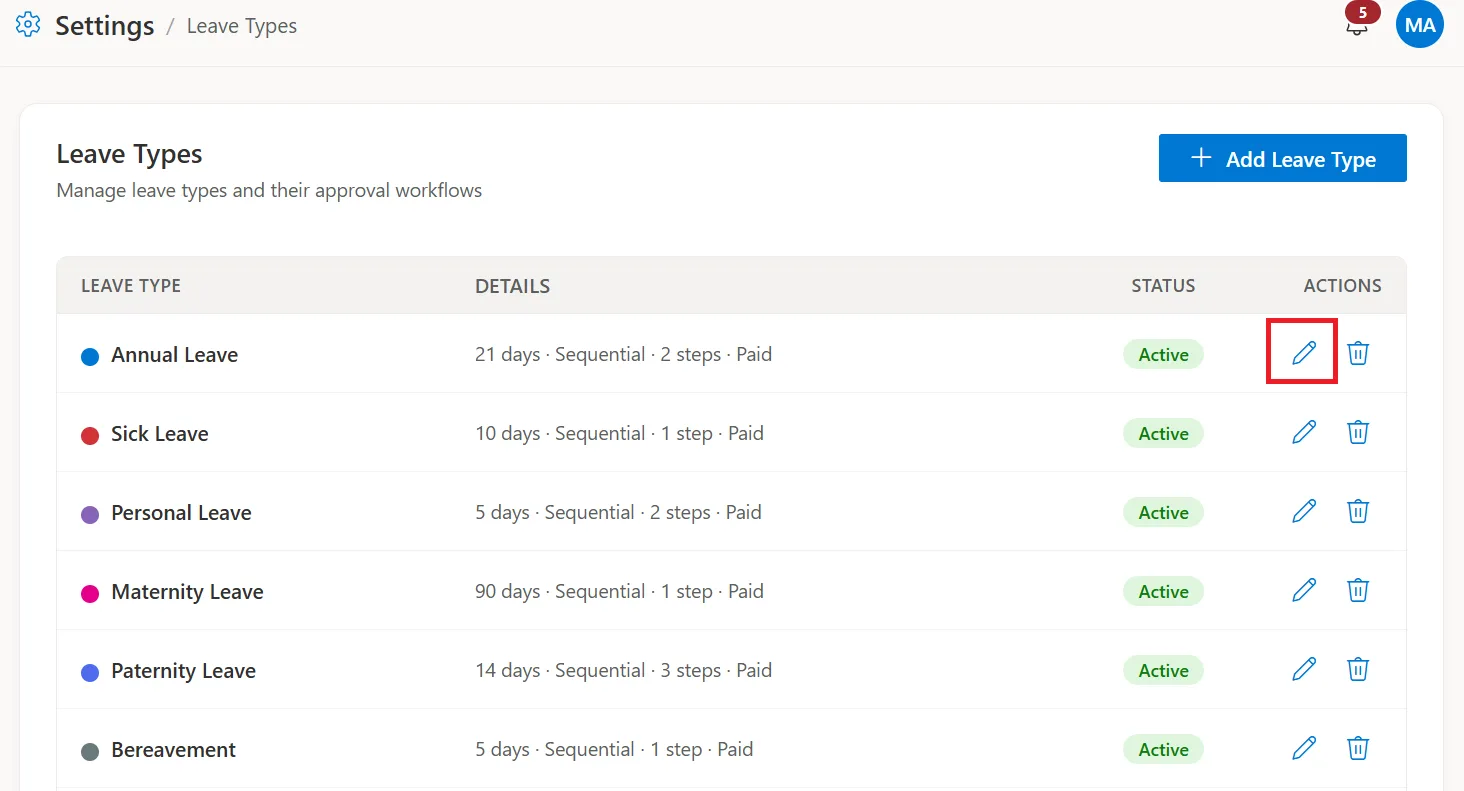Screen dimensions: 1464x791
Task: Click the Active badge for Personal Leave
Action: click(1163, 513)
